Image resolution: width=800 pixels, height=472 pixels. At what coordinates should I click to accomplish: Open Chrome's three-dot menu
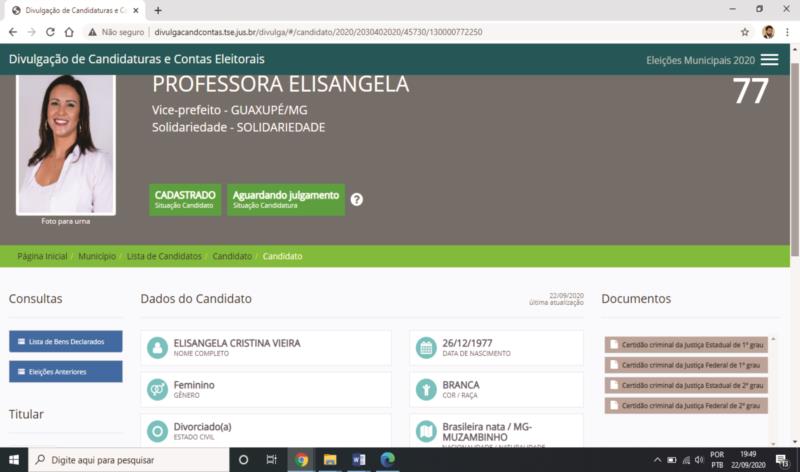pyautogui.click(x=787, y=32)
